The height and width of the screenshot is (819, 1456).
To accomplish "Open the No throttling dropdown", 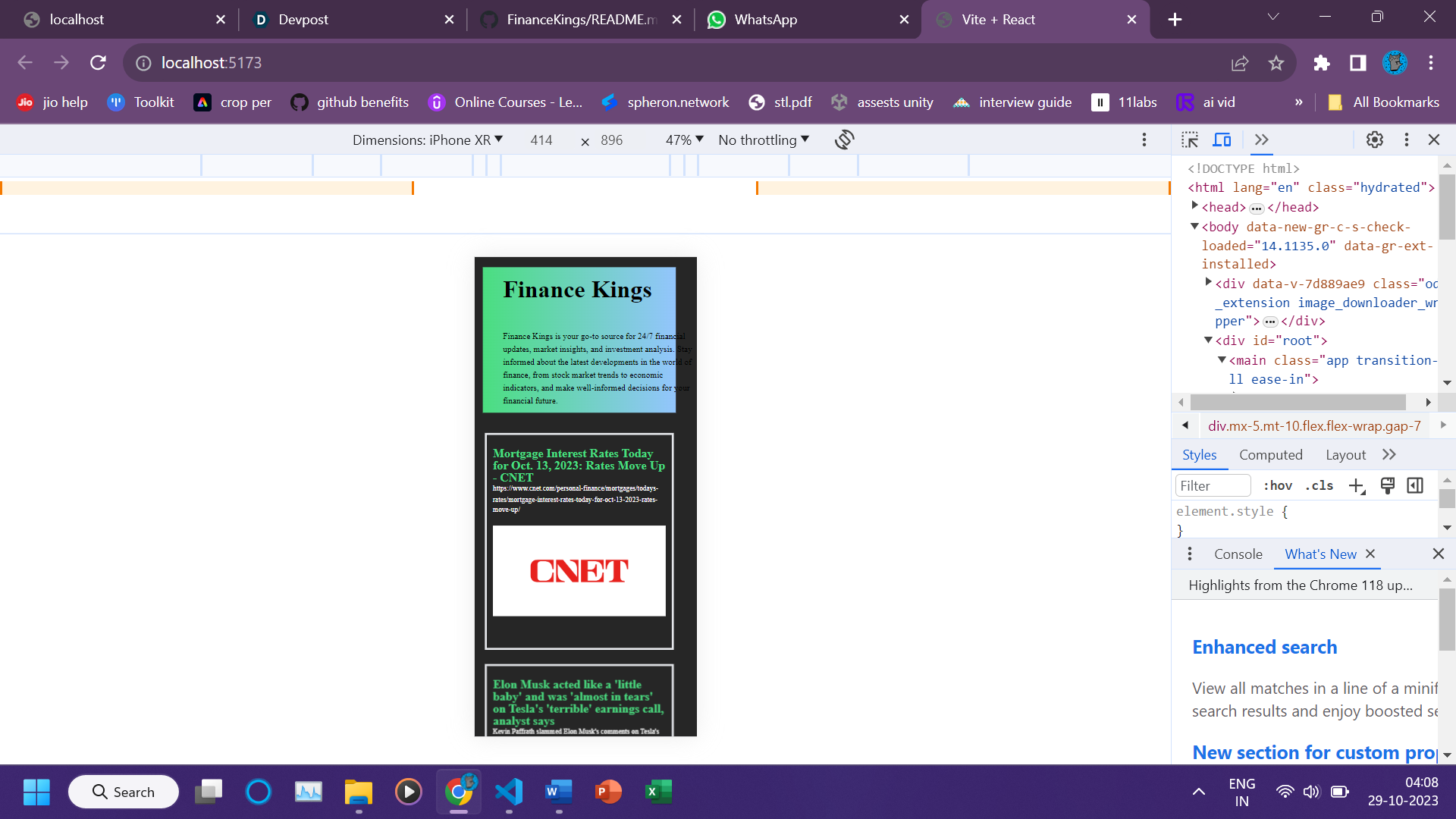I will [x=764, y=140].
